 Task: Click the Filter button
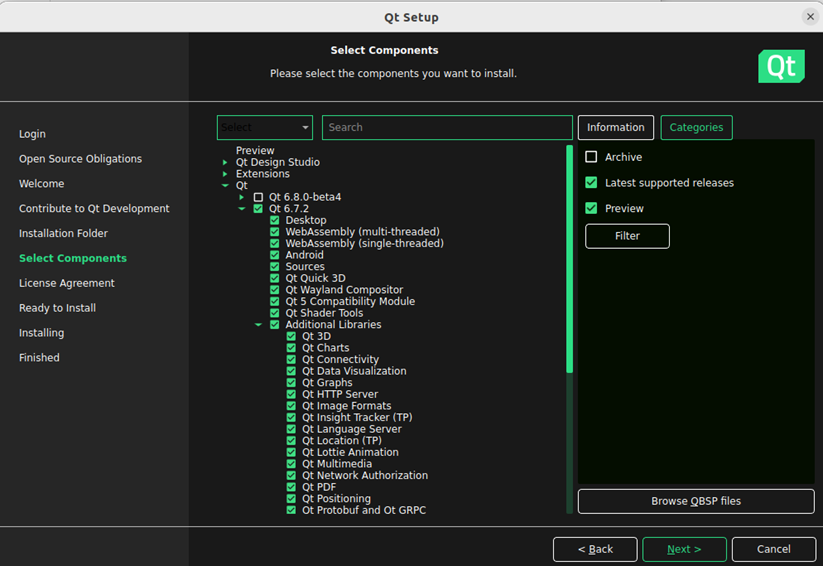coord(627,236)
